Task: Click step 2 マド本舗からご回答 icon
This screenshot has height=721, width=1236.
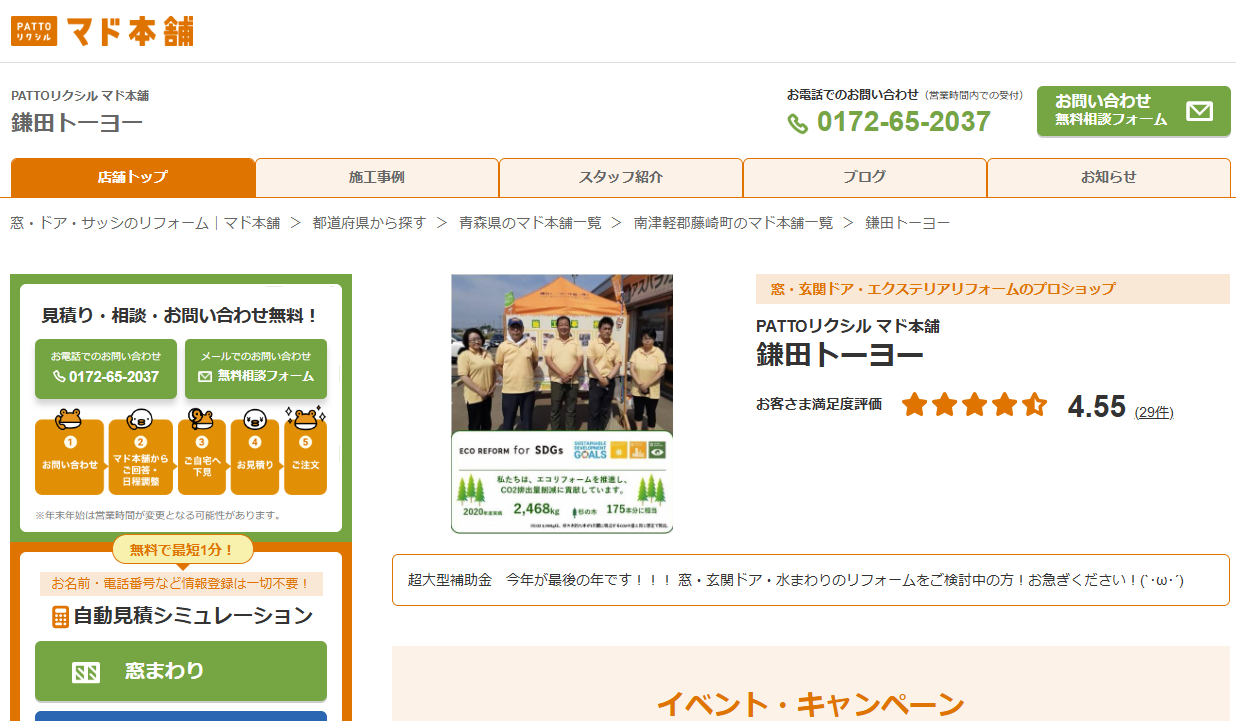Action: tap(140, 451)
